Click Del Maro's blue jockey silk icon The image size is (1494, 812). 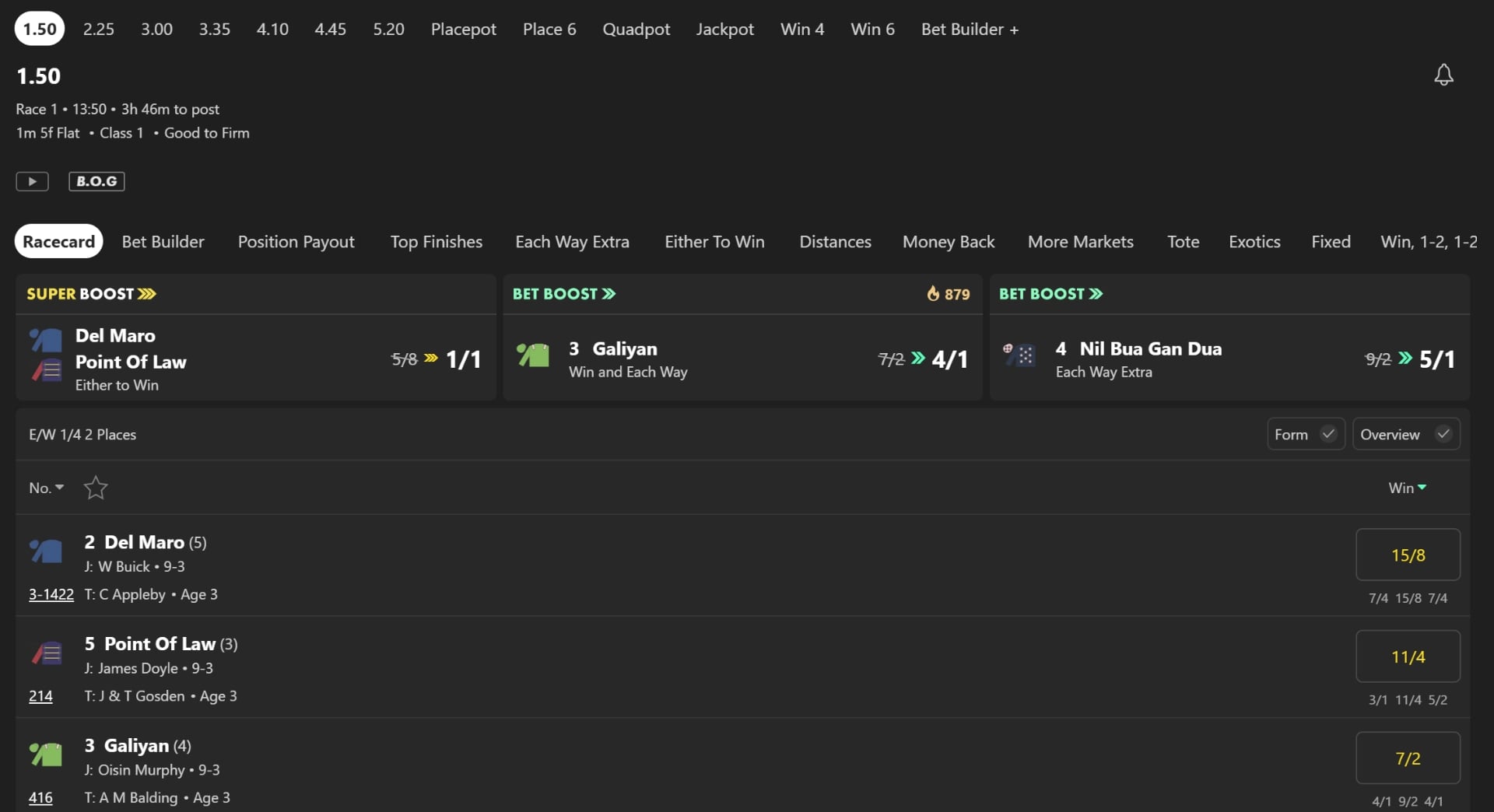tap(46, 551)
